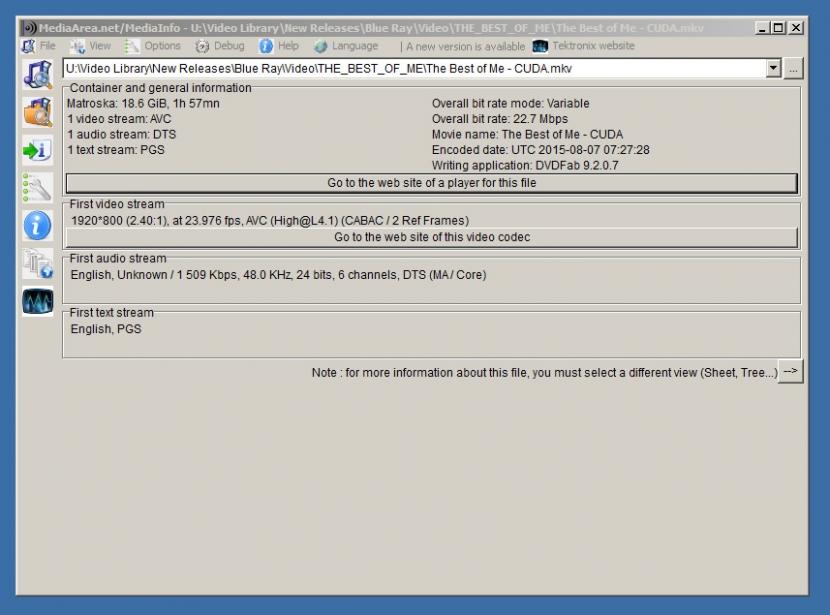This screenshot has height=615, width=830.
Task: Click 'Writing application: DVDFab 9.2.0.7' text
Action: pyautogui.click(x=525, y=166)
